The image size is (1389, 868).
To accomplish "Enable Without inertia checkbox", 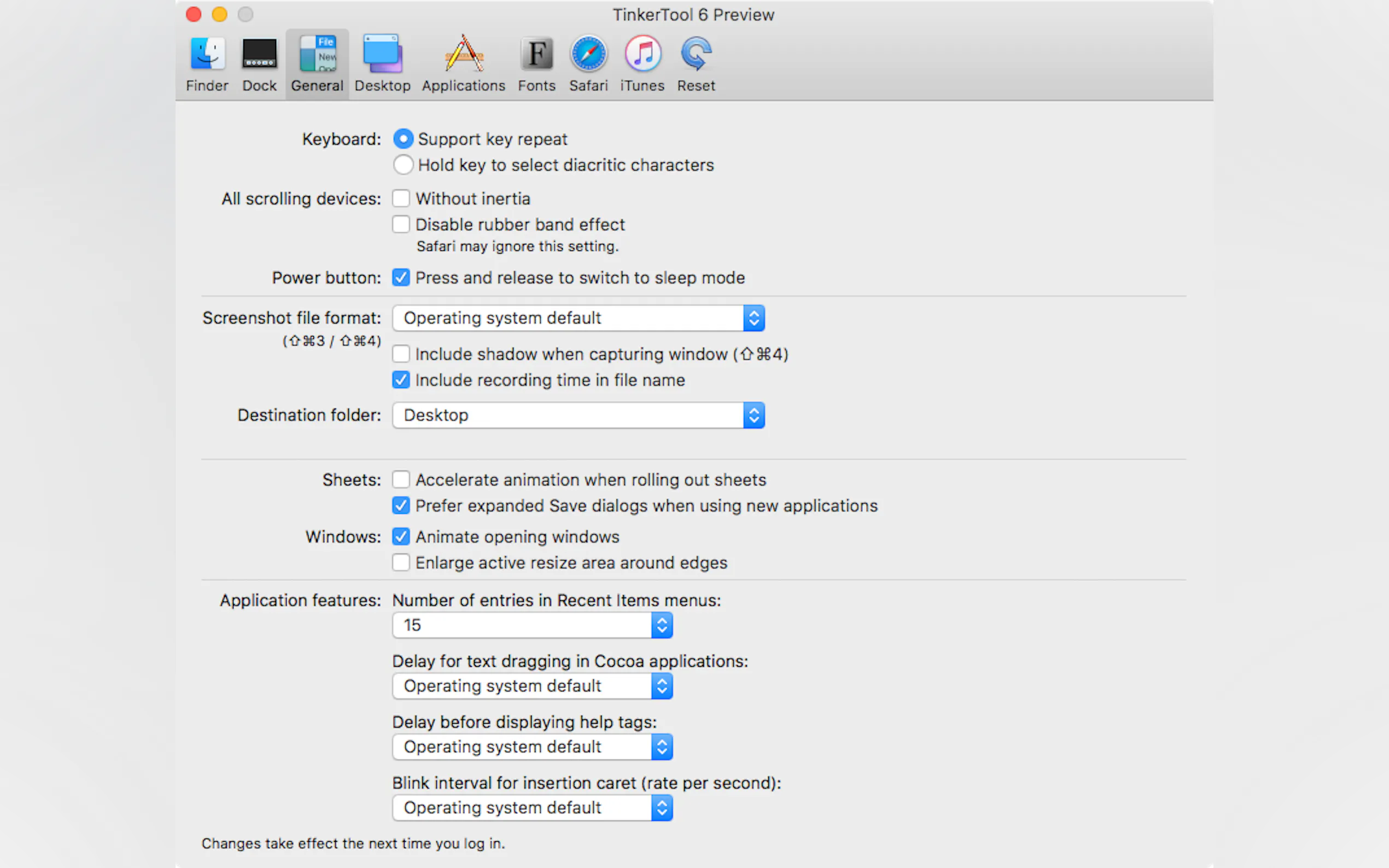I will (x=401, y=198).
